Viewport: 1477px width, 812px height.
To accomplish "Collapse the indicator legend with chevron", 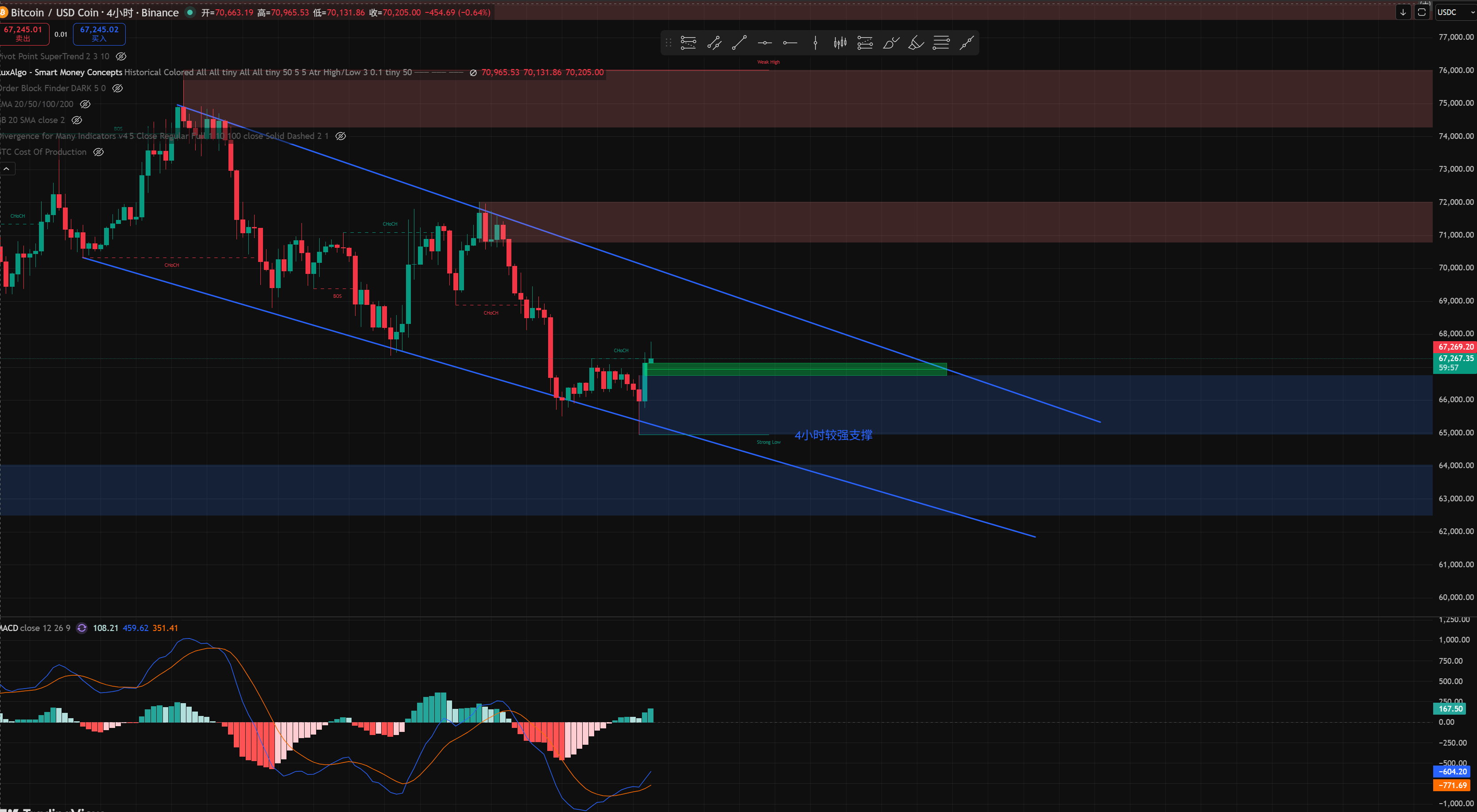I will pyautogui.click(x=7, y=169).
